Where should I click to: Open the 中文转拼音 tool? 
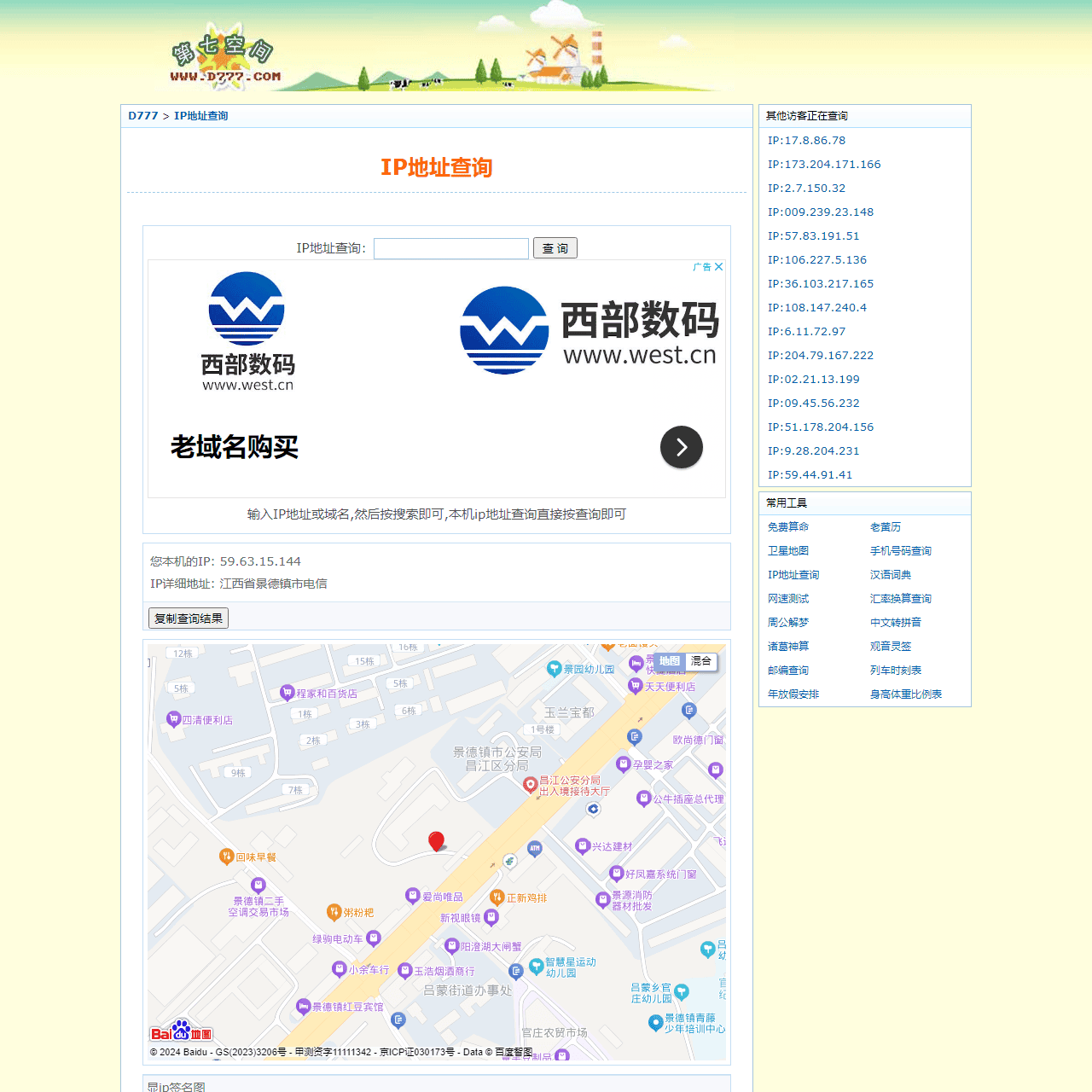click(x=896, y=623)
